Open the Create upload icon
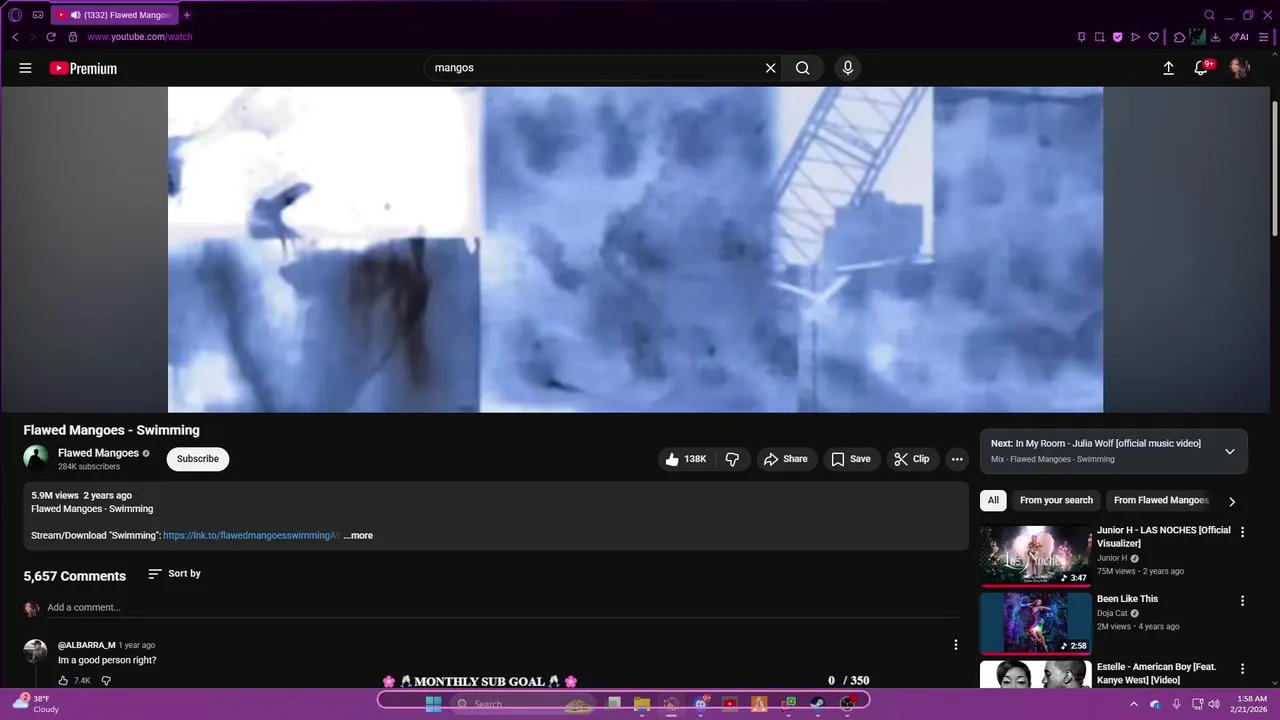 pyautogui.click(x=1168, y=68)
